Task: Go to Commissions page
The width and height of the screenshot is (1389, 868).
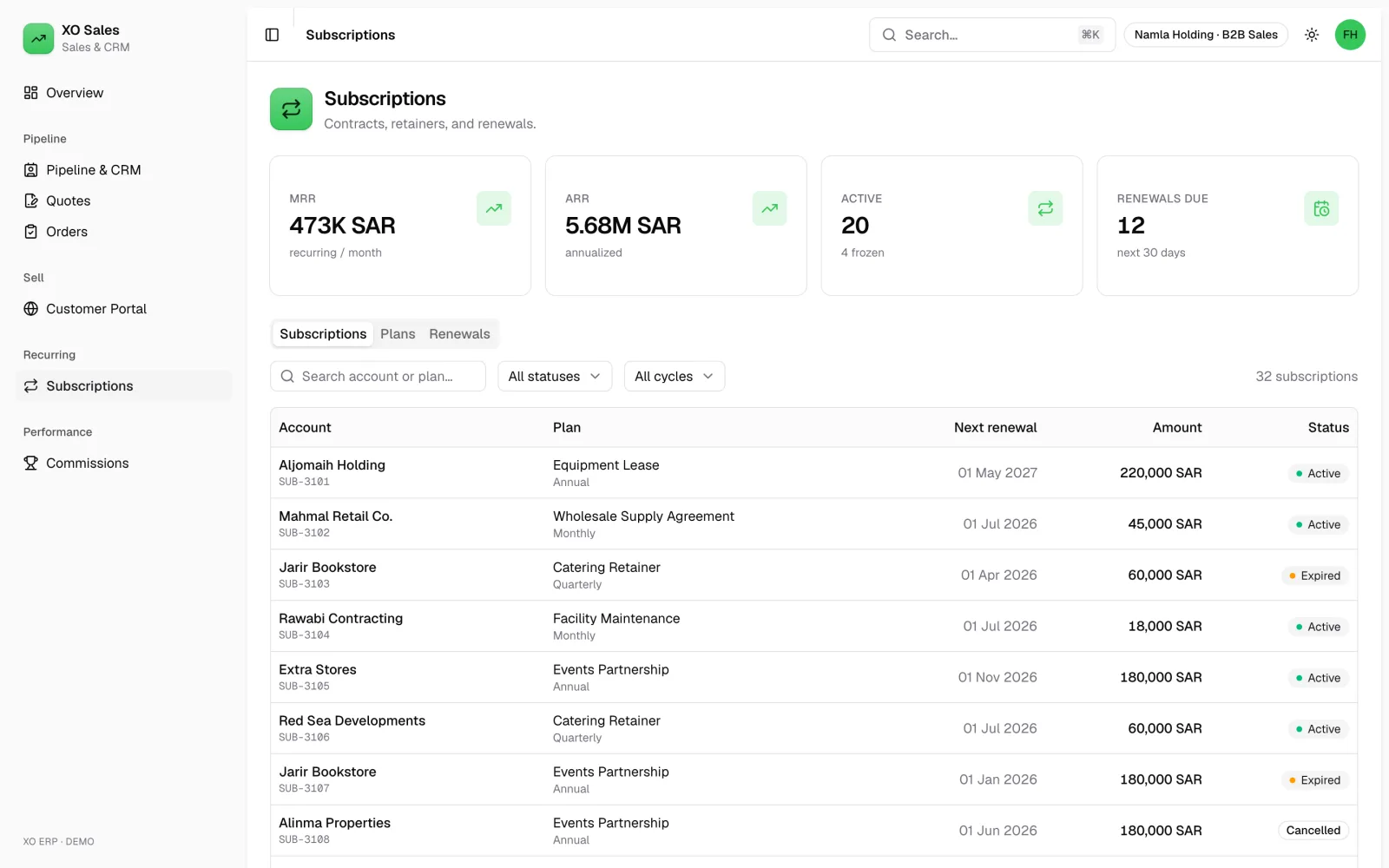Action: (x=123, y=464)
